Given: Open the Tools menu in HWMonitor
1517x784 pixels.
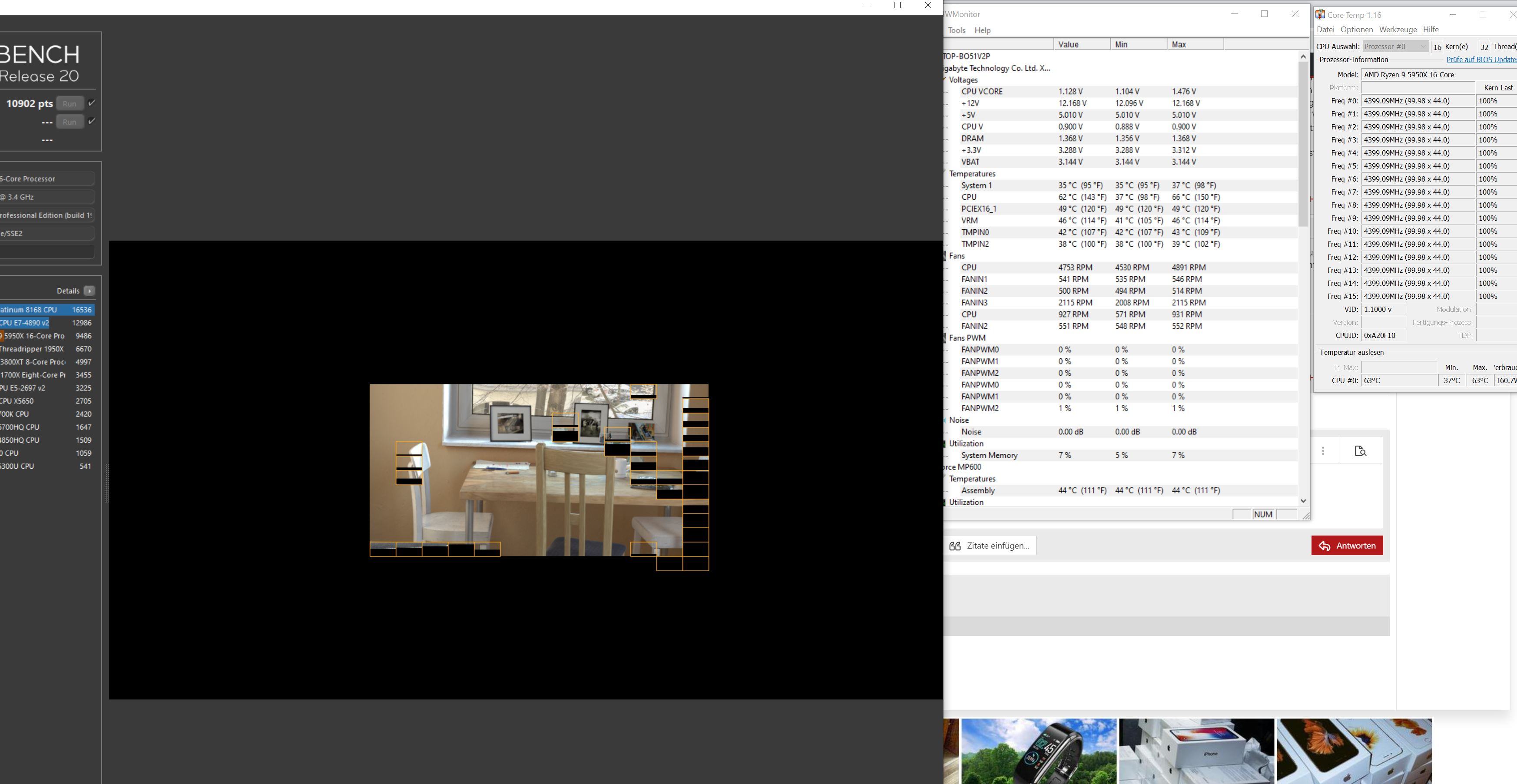Looking at the screenshot, I should 956,30.
